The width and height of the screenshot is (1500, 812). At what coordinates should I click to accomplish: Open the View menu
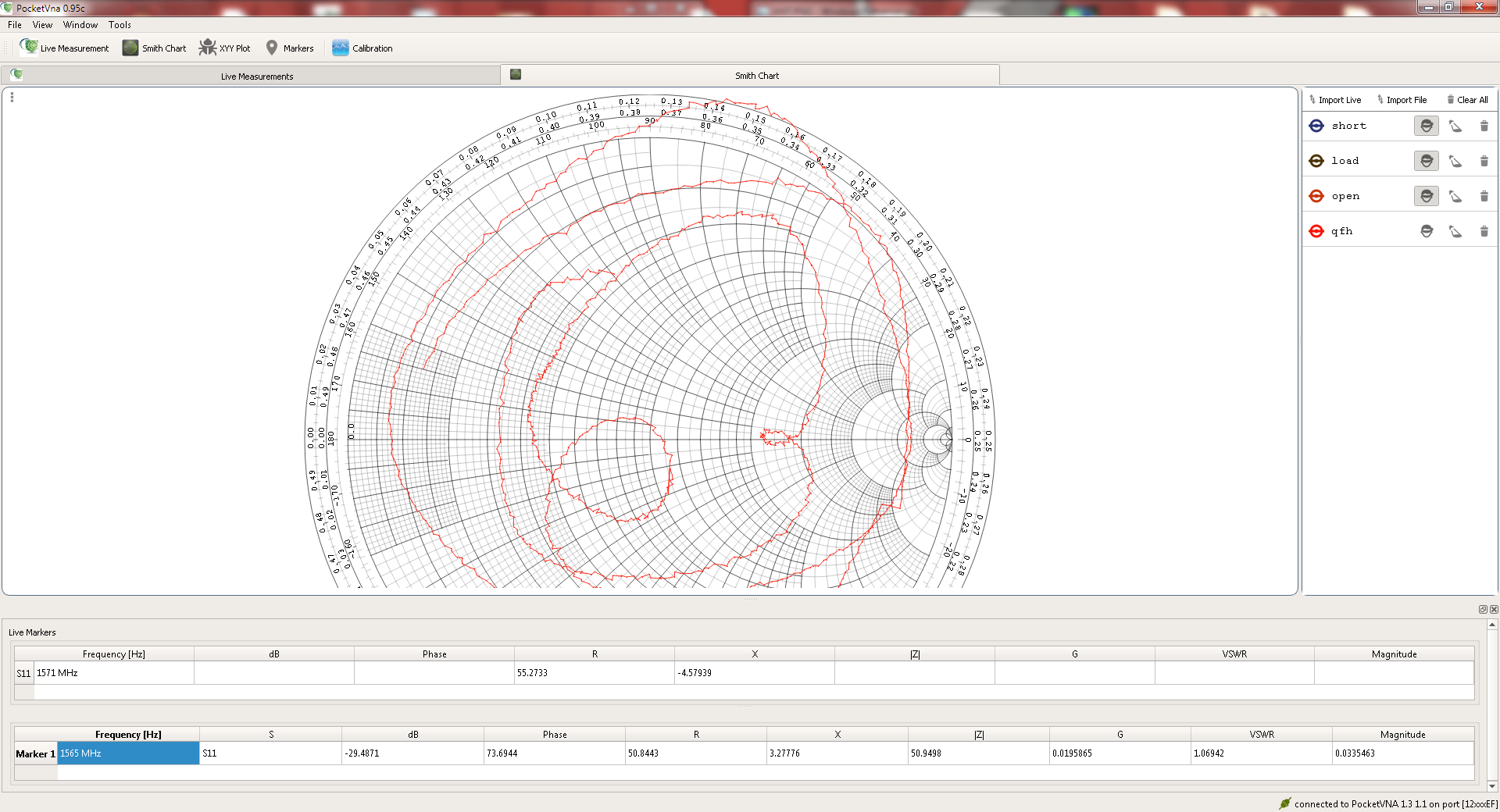pos(42,25)
